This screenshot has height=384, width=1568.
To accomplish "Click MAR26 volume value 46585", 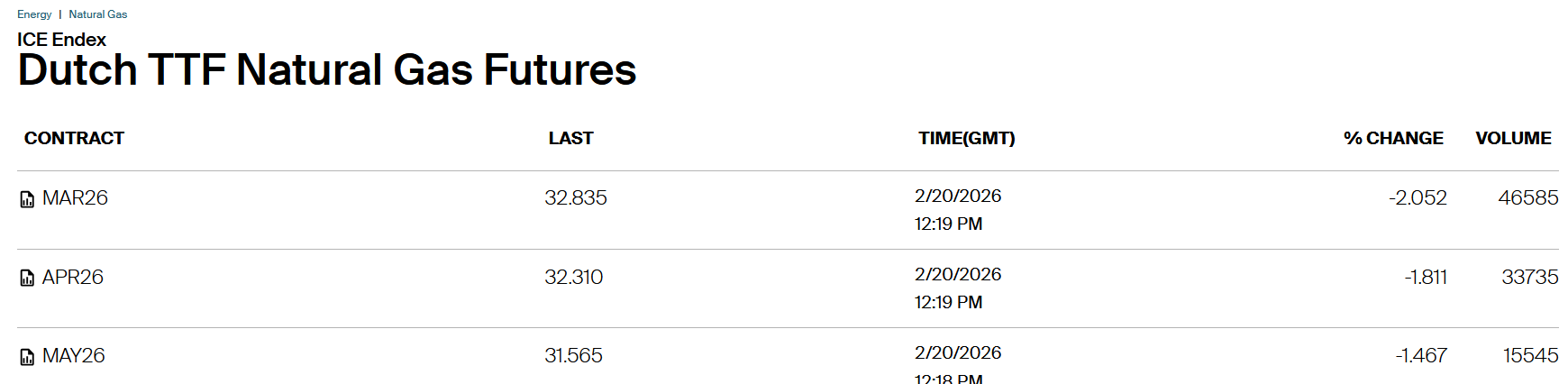I will 1527,198.
